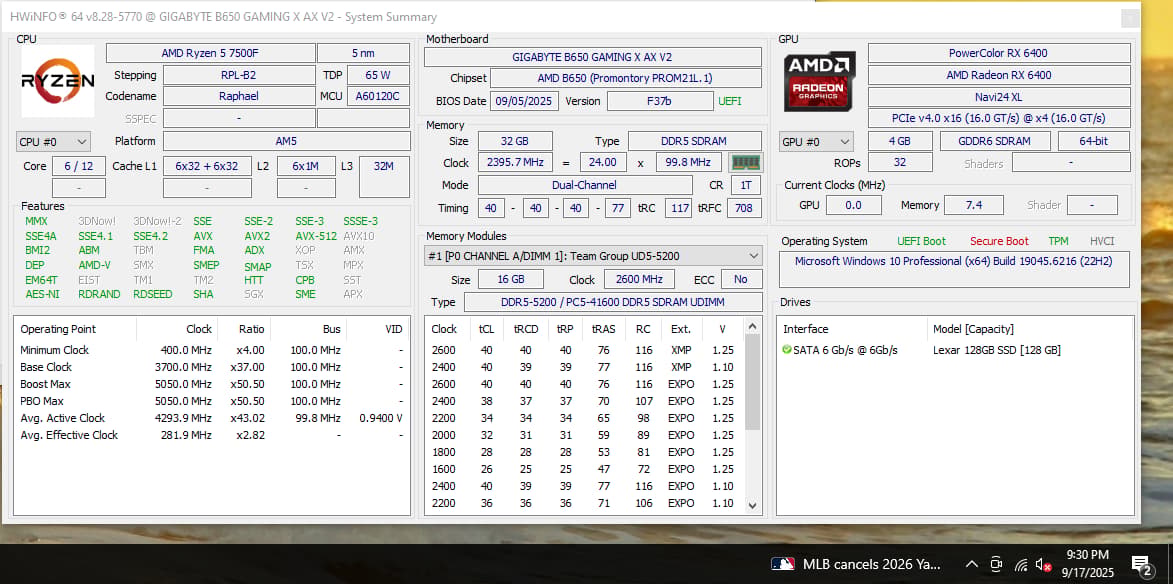1173x584 pixels.
Task: Click the Avg. Effective Clock row
Action: (x=212, y=435)
